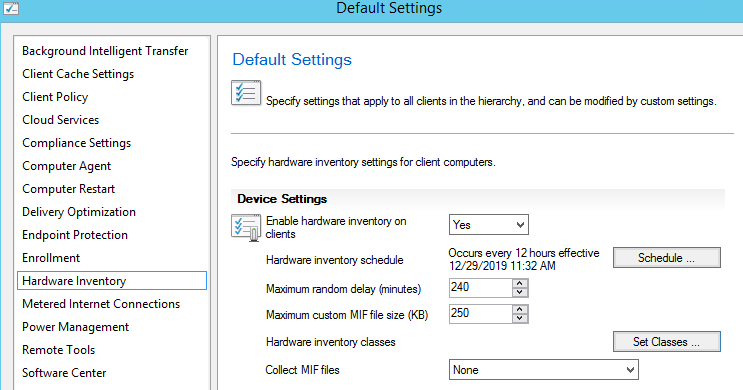Open Enable hardware inventory Yes dropdown
This screenshot has width=743, height=390.
[x=489, y=225]
